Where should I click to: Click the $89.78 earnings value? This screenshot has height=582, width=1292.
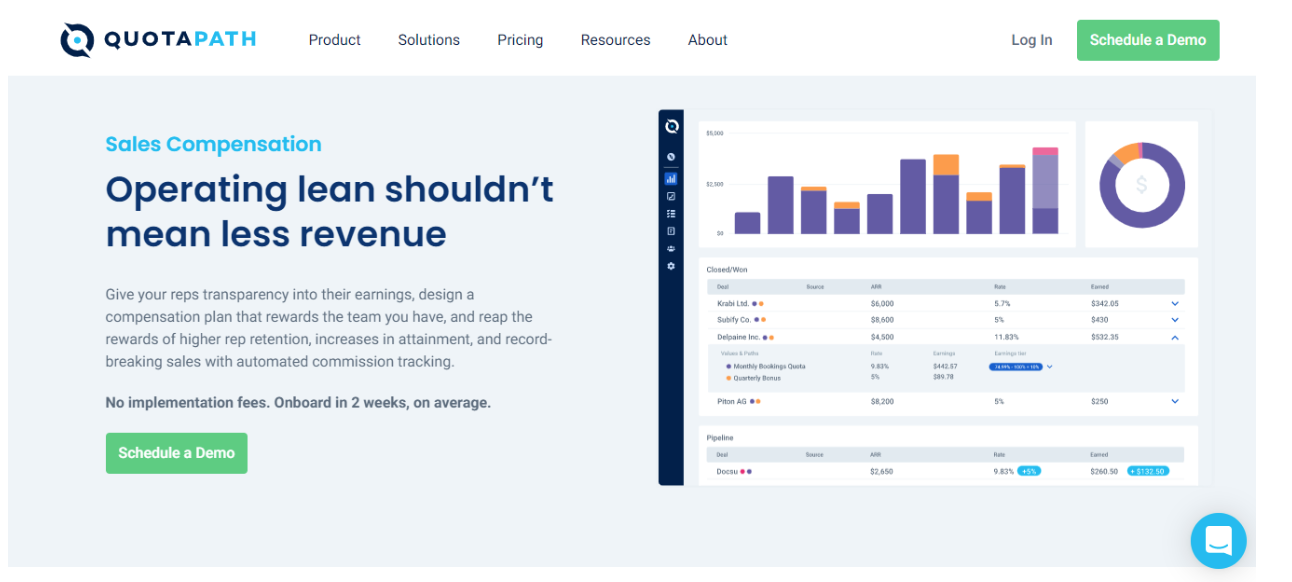[943, 377]
